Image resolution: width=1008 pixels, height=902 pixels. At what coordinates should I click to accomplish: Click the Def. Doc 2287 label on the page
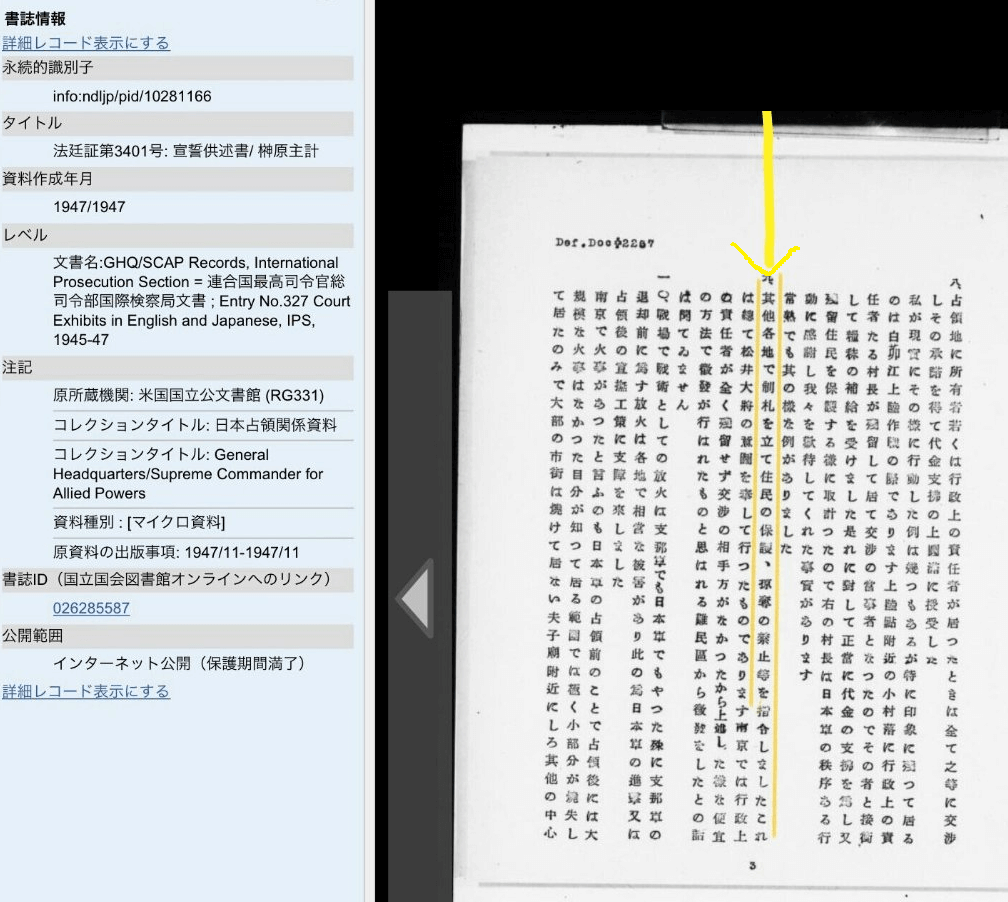pos(604,242)
